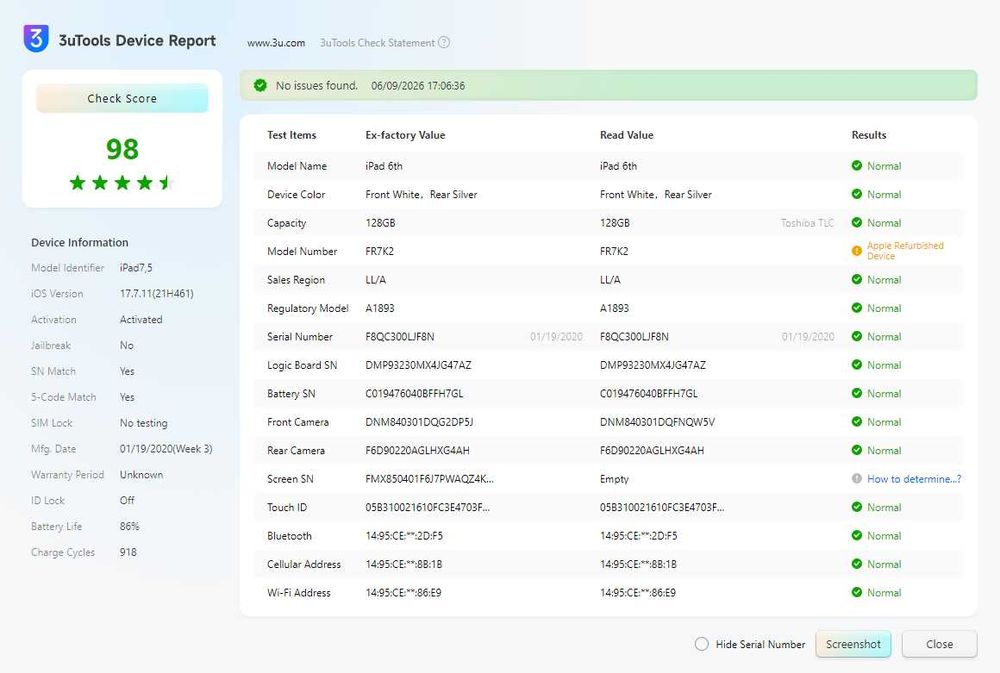Screen dimensions: 1000x673
Task: Click the gray info icon next to How to determine
Action: coord(857,478)
